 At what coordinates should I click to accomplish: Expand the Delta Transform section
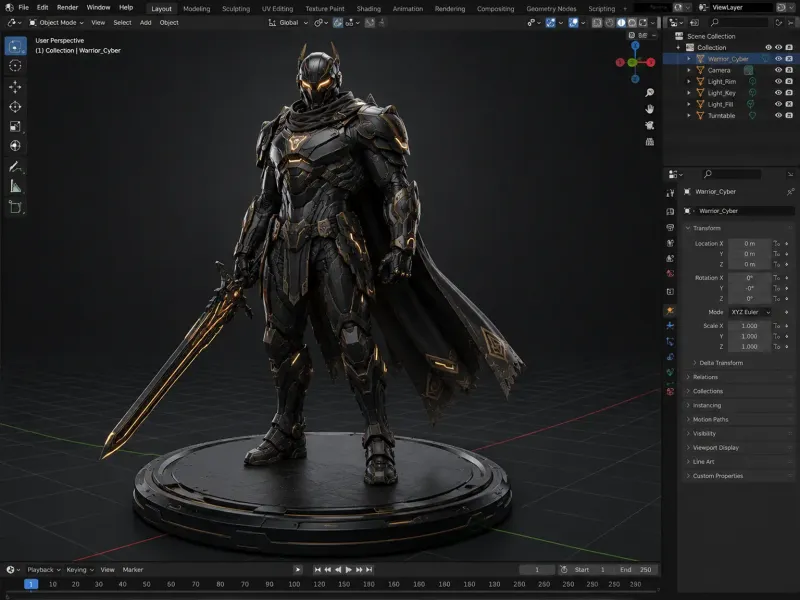(721, 363)
